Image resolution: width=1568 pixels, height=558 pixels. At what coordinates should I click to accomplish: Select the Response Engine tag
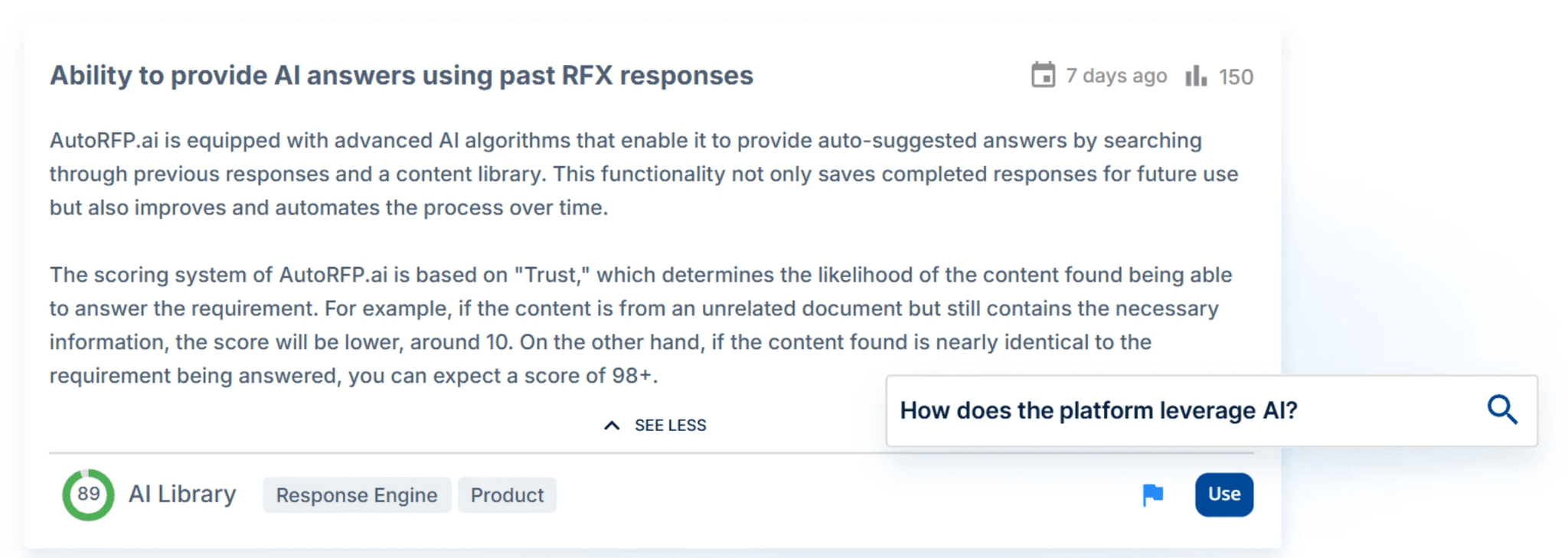pos(356,494)
